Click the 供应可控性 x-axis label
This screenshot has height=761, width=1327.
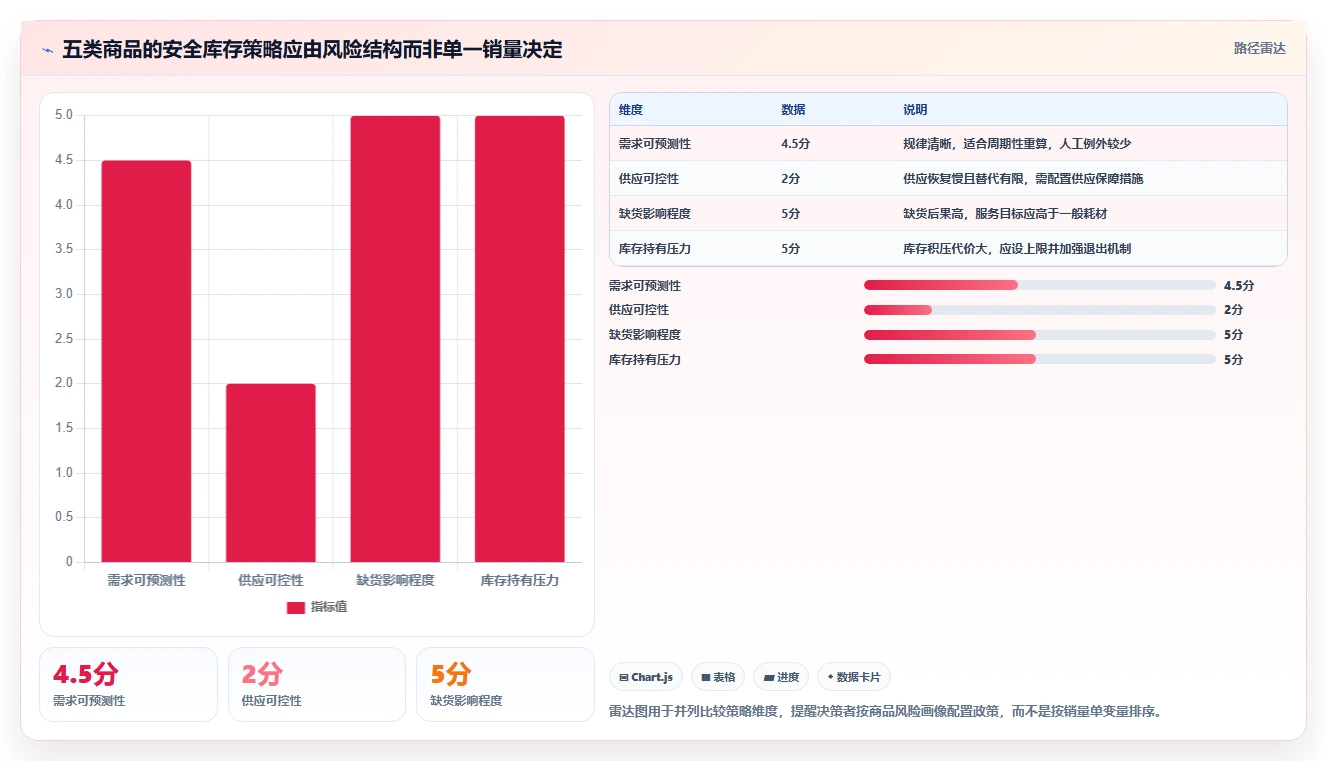coord(271,580)
